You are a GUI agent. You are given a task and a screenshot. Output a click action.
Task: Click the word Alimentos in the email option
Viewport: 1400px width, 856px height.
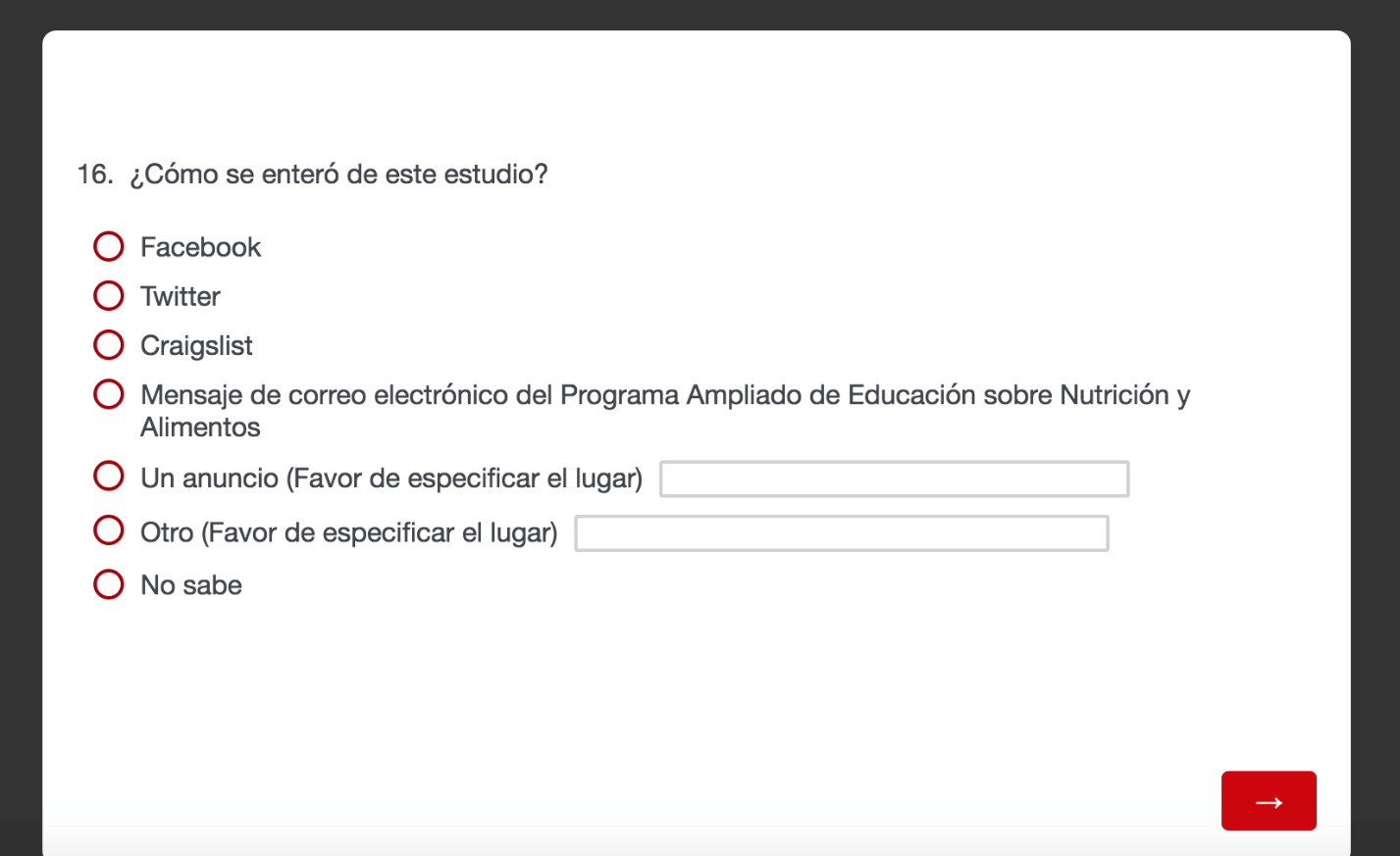point(200,428)
